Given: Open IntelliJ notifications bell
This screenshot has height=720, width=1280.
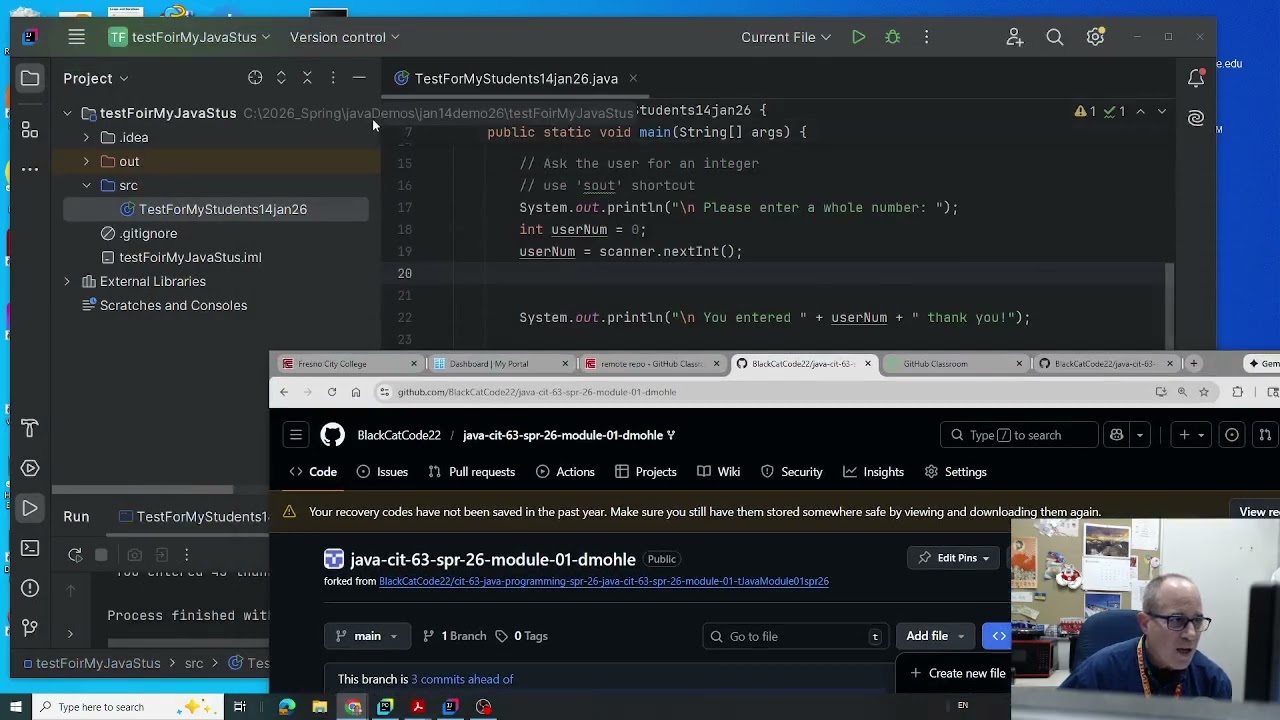Looking at the screenshot, I should point(1196,78).
